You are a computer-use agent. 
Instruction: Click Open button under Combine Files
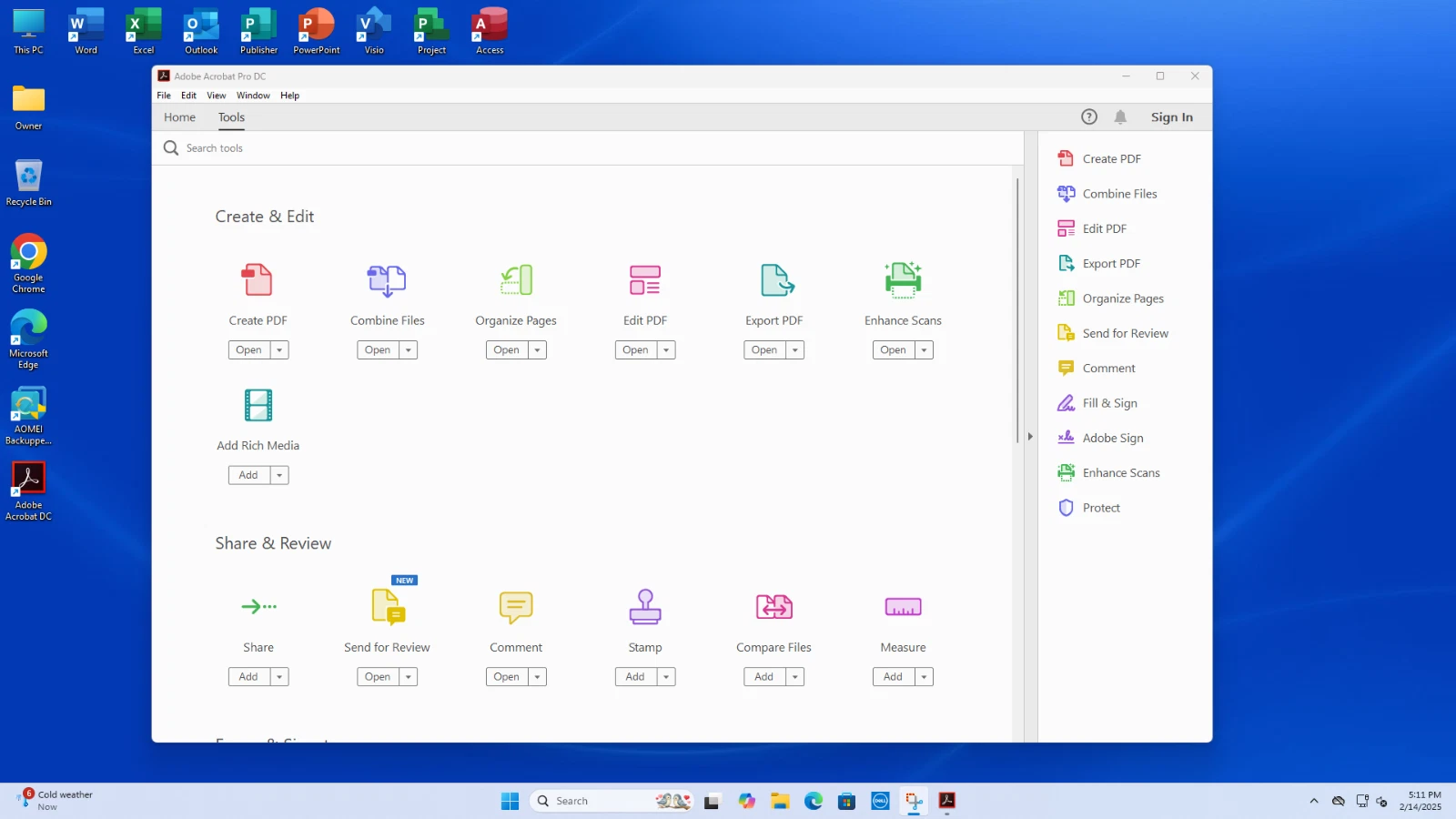pyautogui.click(x=378, y=350)
